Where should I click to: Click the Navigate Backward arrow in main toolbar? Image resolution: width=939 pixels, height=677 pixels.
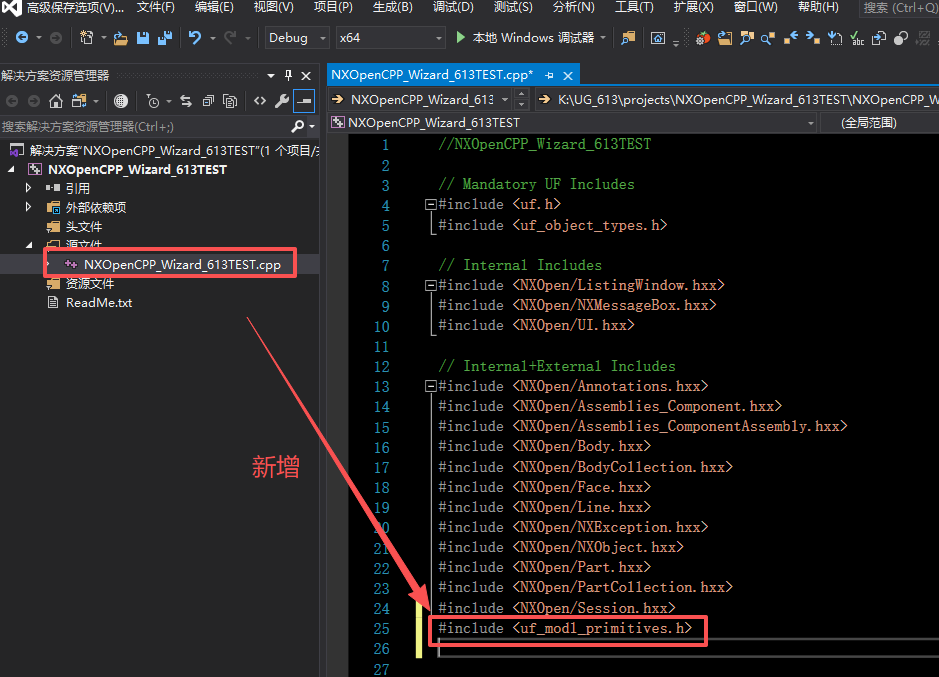click(22, 38)
